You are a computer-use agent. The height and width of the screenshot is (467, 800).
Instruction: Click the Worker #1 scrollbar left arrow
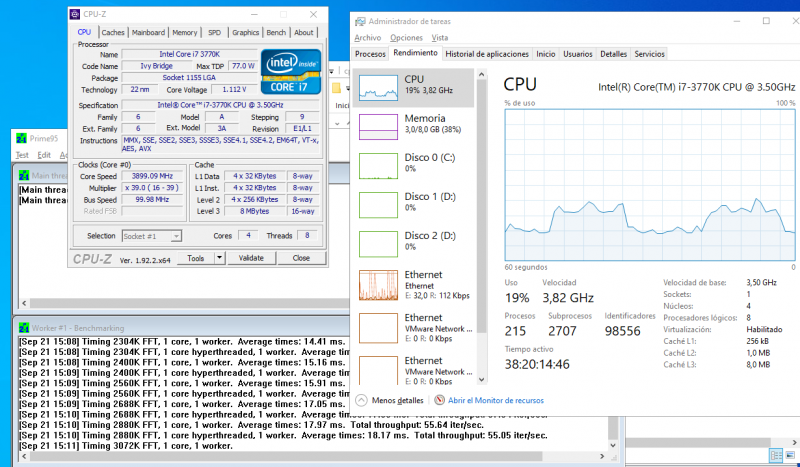pos(24,456)
